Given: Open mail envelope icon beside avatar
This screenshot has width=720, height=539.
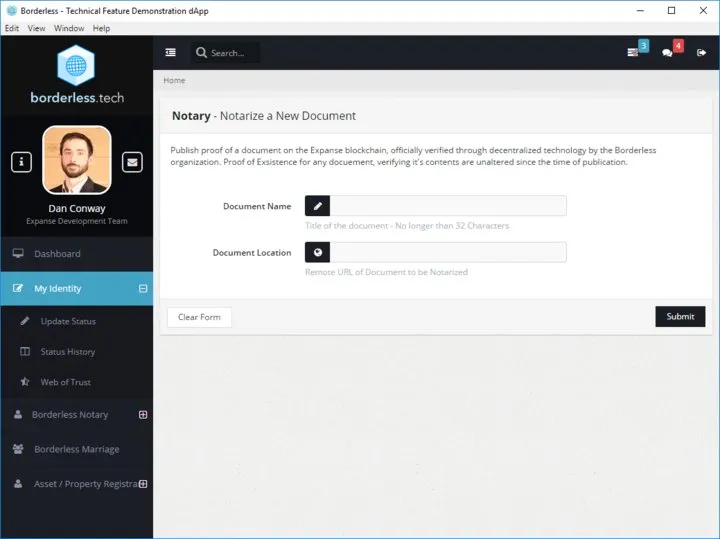Looking at the screenshot, I should tap(132, 162).
